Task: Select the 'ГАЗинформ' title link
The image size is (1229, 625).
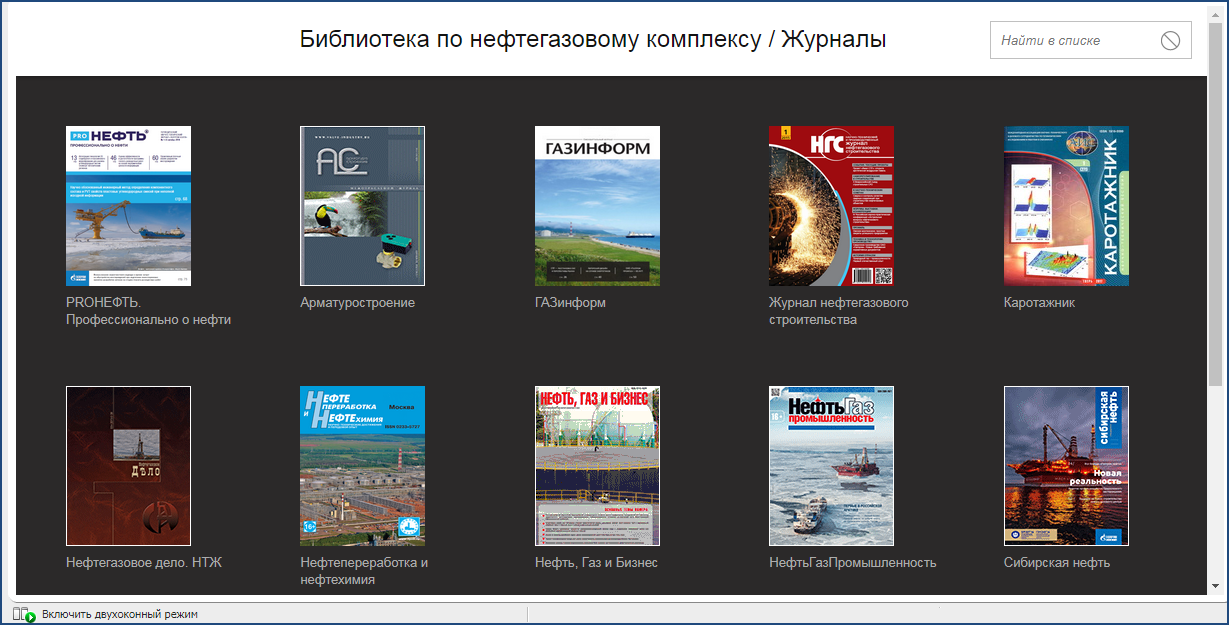Action: [x=570, y=302]
